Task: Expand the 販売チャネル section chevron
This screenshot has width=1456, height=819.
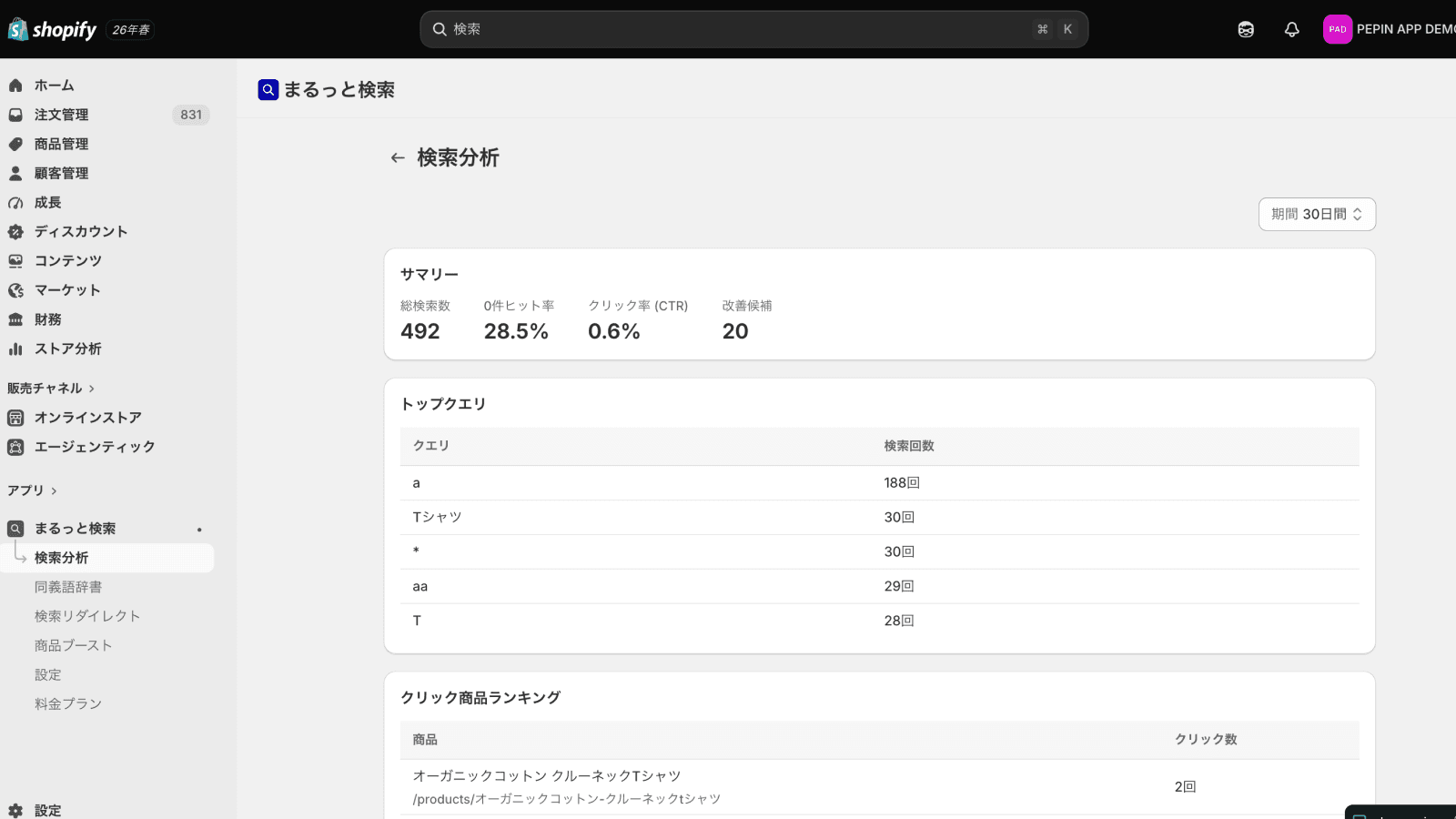Action: pos(91,389)
